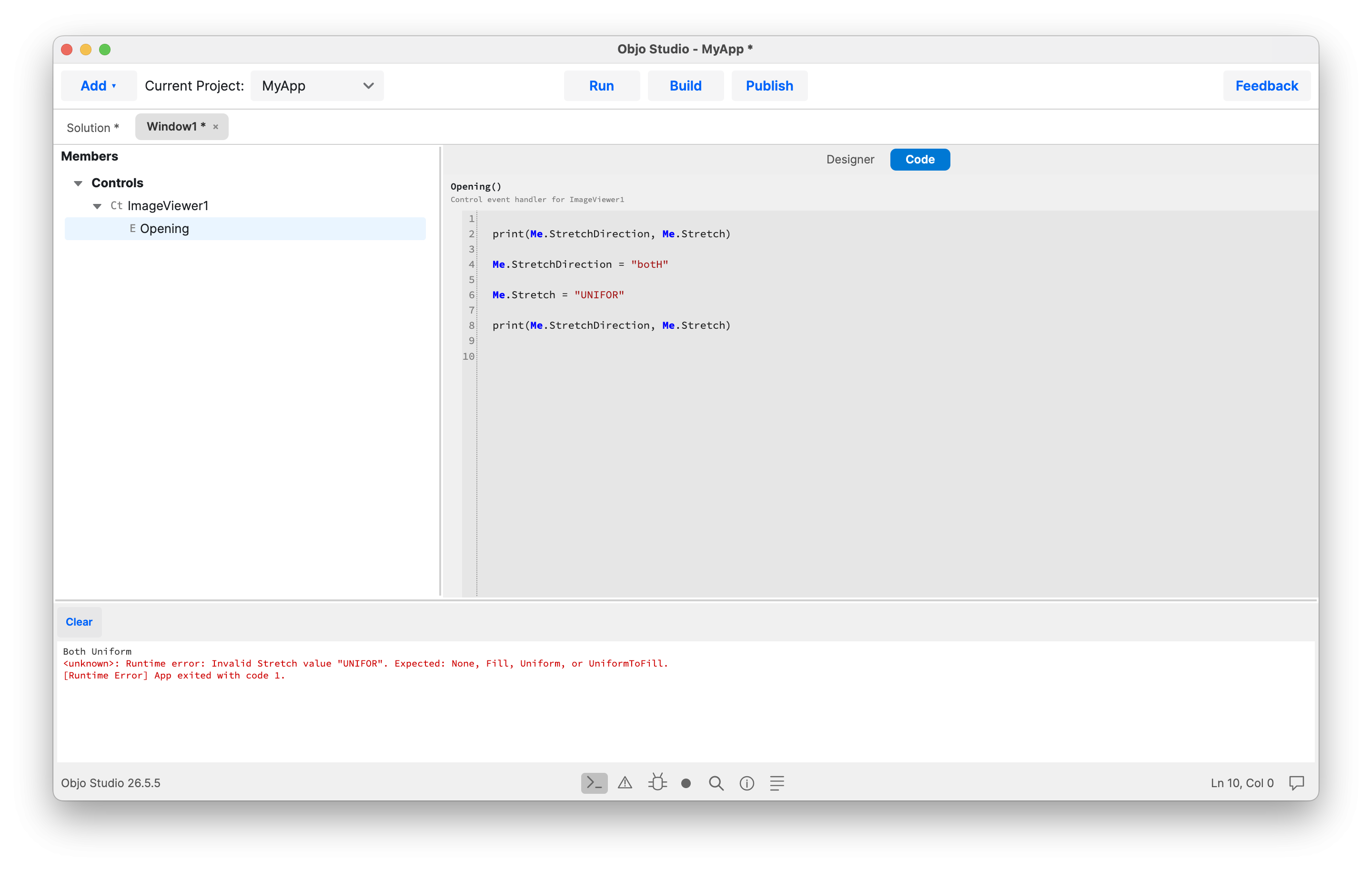Click the Members panel heading
The height and width of the screenshot is (871, 1372).
90,156
